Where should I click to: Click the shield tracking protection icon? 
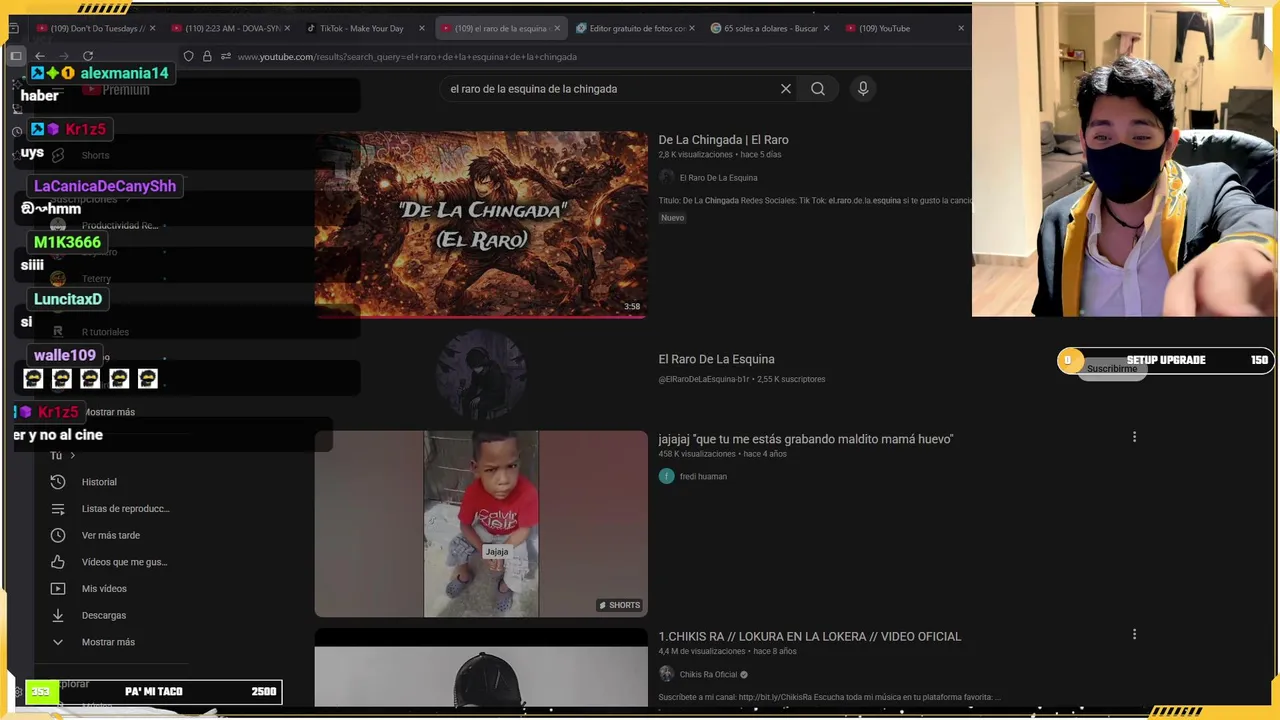click(x=188, y=56)
